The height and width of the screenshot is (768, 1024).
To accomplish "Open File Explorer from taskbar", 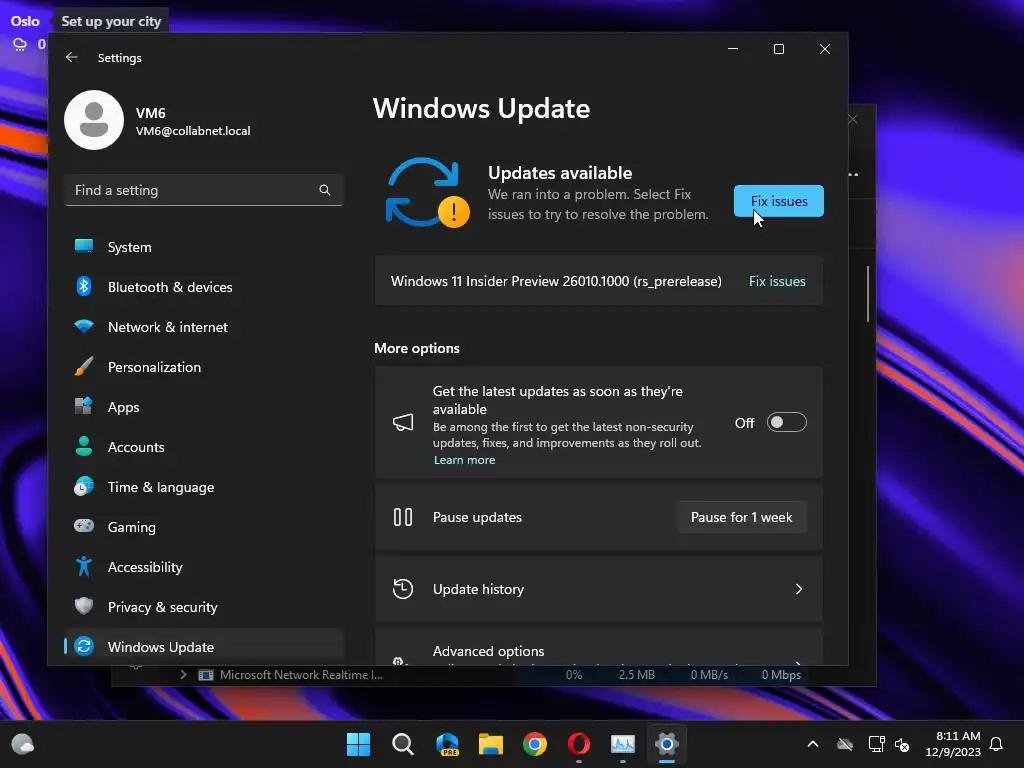I will [490, 744].
